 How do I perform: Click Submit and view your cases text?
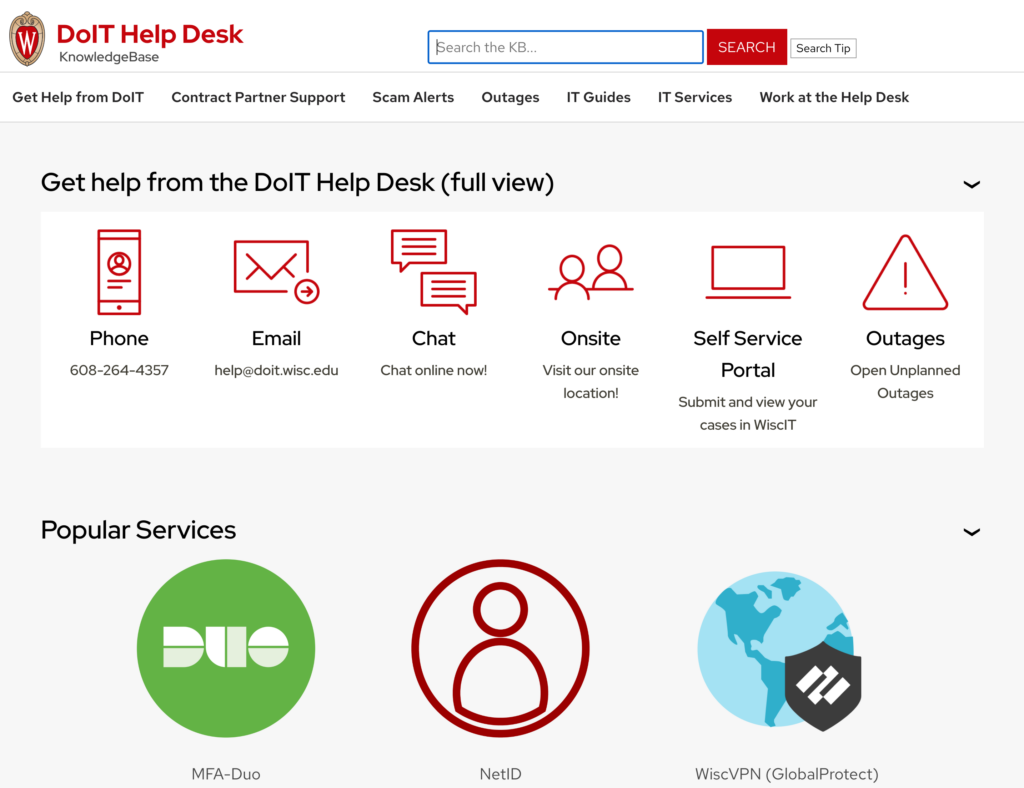748,413
